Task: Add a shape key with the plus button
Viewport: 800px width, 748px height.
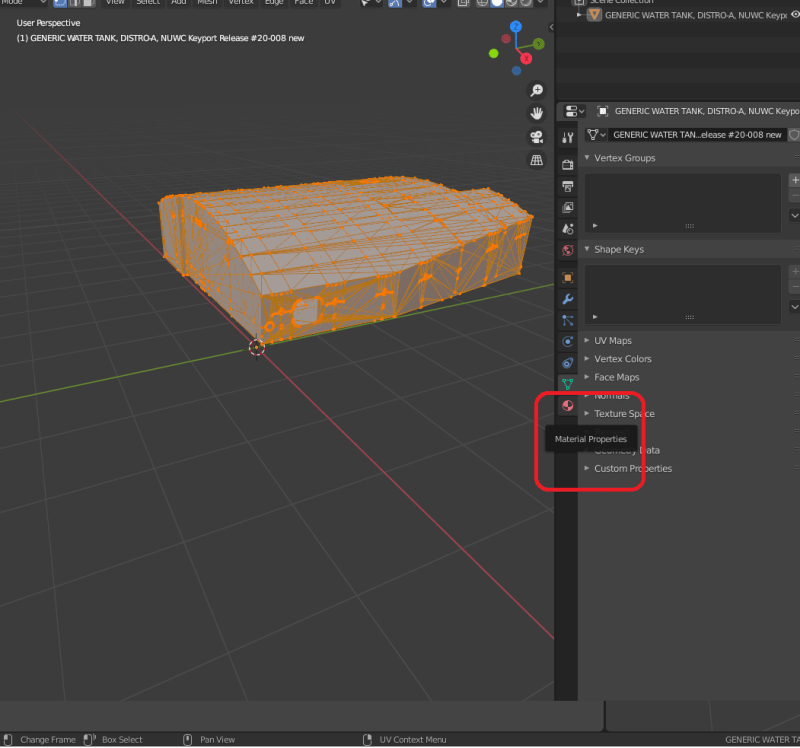Action: (795, 271)
